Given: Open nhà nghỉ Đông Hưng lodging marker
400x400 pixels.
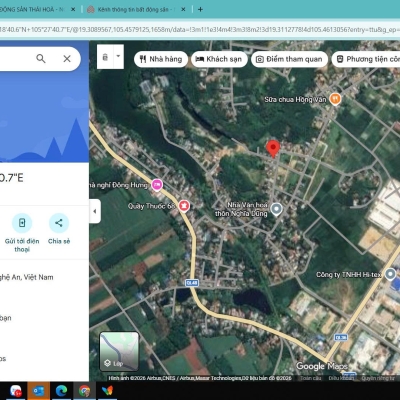Looking at the screenshot, I should click(x=157, y=185).
